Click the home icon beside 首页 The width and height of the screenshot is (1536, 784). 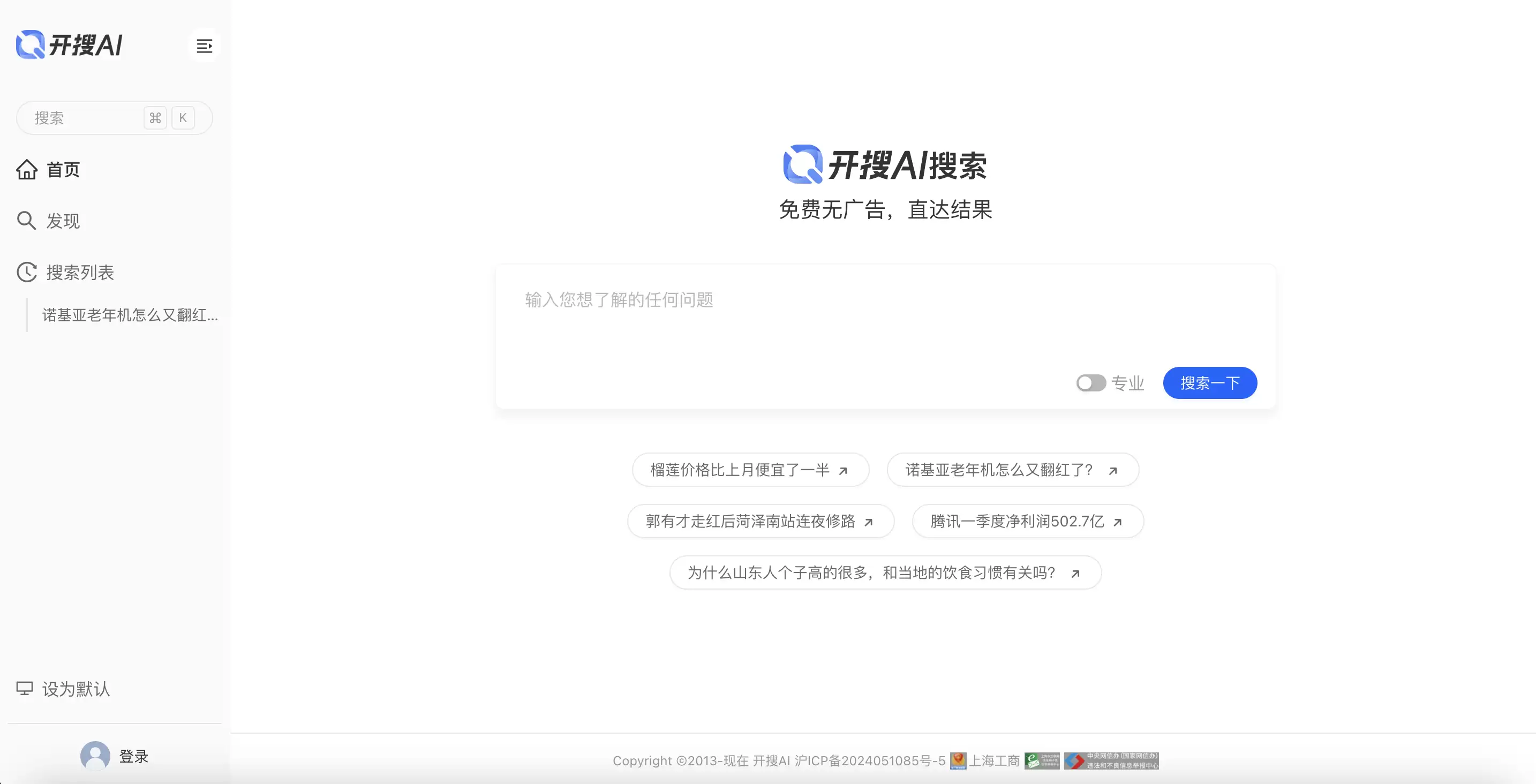(x=27, y=170)
